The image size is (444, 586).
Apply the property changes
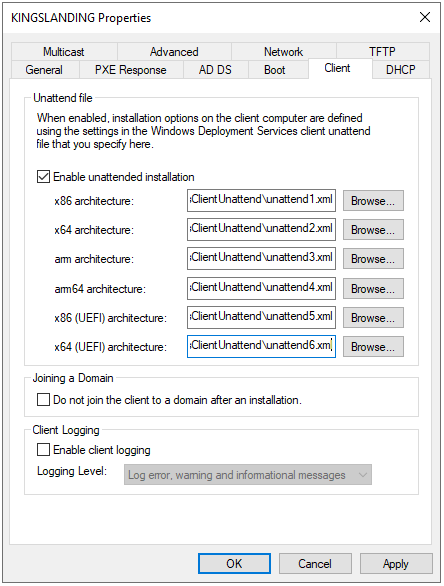396,563
